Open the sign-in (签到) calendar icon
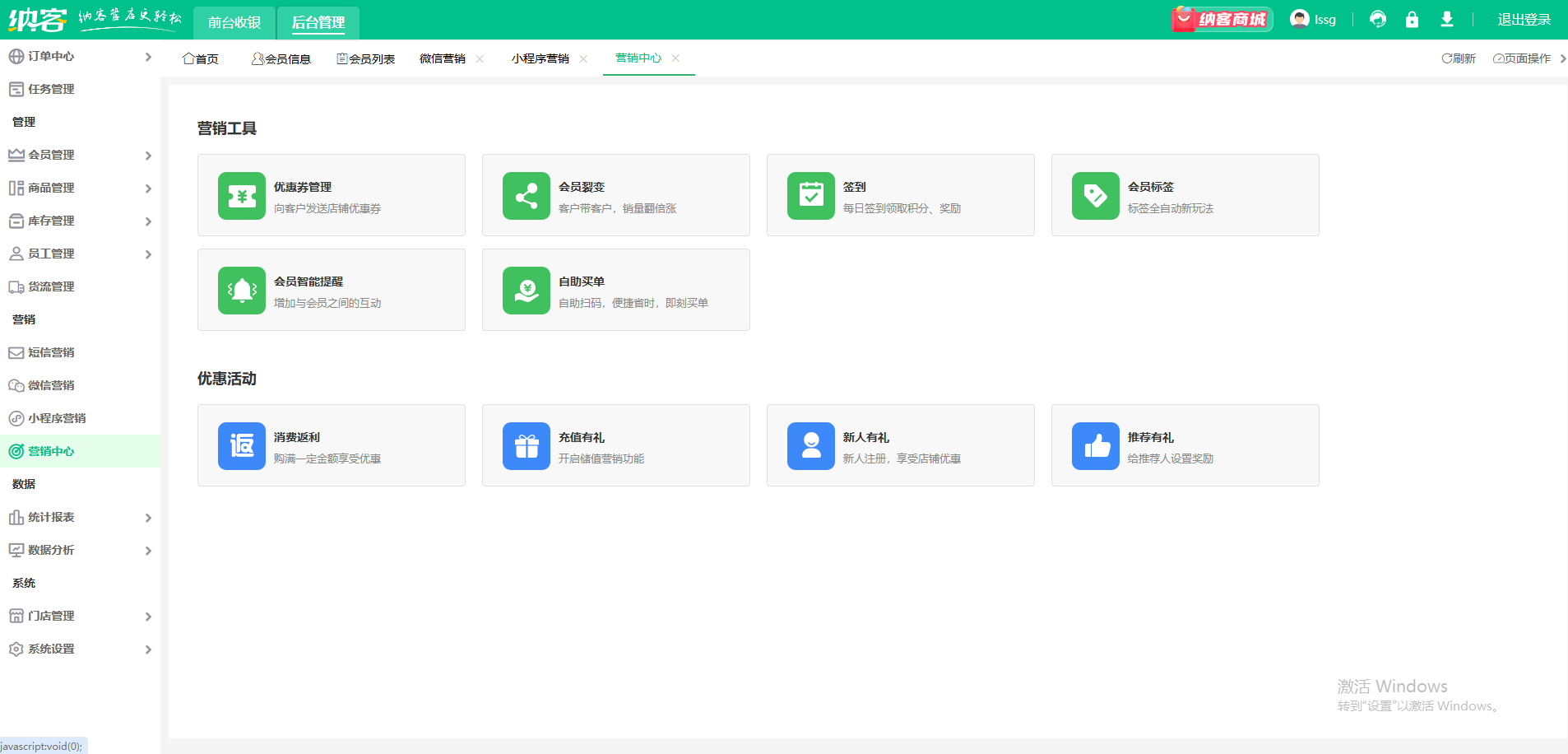Screen dimensions: 1568x754 pyautogui.click(x=810, y=196)
